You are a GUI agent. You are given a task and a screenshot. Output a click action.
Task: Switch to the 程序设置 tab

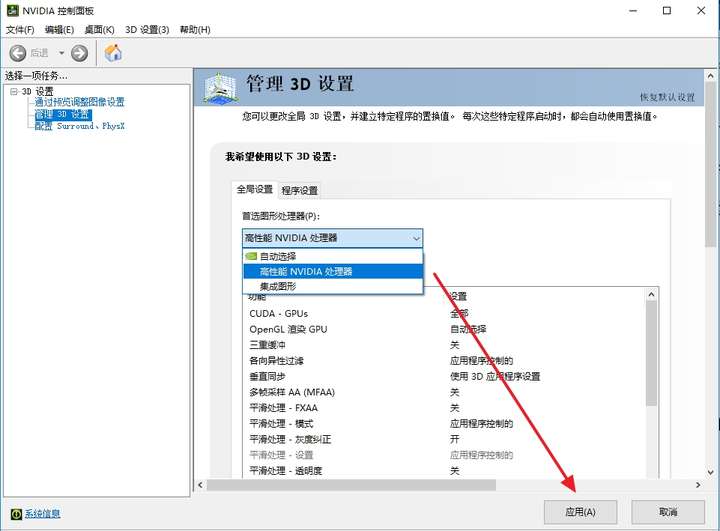click(299, 190)
